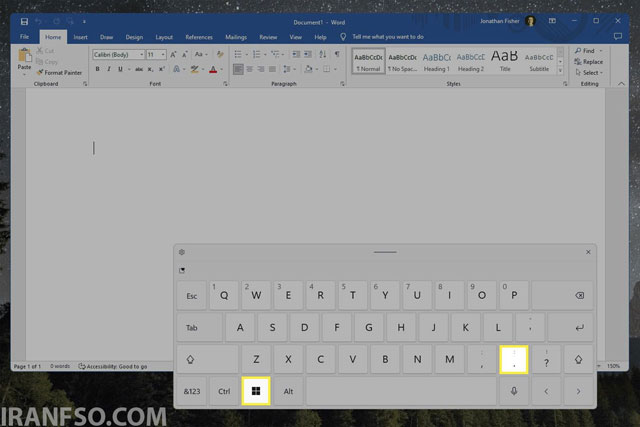Screen dimensions: 640x427
Task: Tap the microphone dictation key
Action: [x=514, y=391]
